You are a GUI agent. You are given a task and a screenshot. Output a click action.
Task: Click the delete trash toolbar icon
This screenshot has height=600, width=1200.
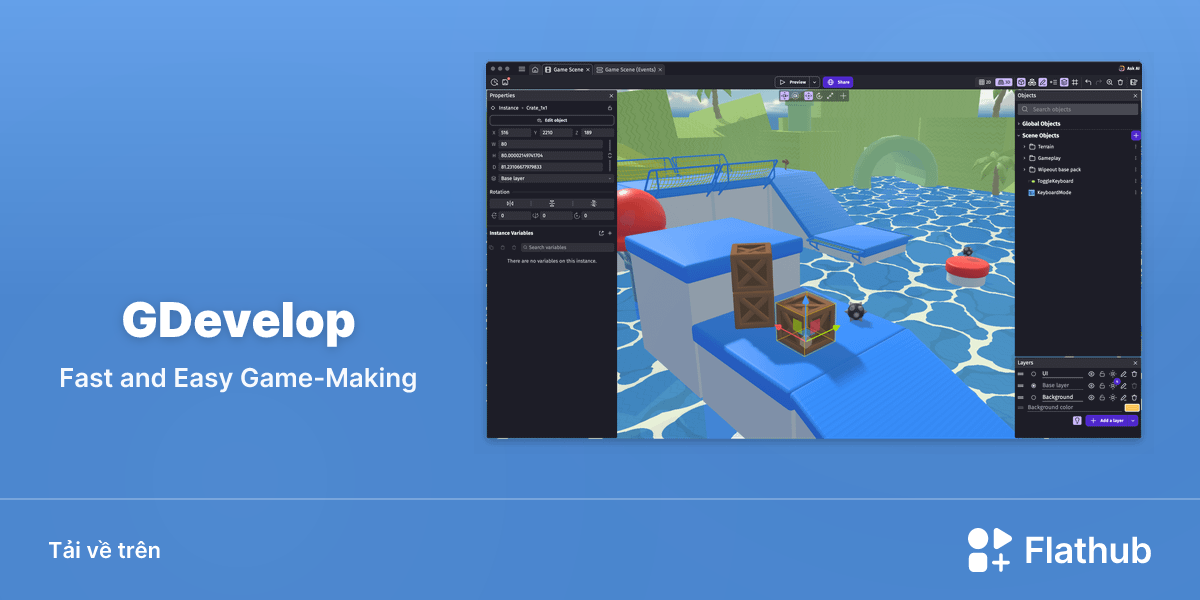click(1120, 82)
